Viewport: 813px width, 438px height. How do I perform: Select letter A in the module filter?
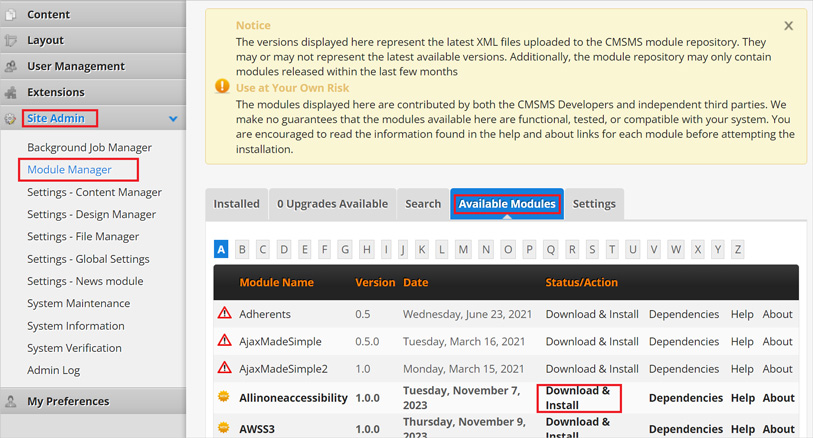pyautogui.click(x=221, y=249)
